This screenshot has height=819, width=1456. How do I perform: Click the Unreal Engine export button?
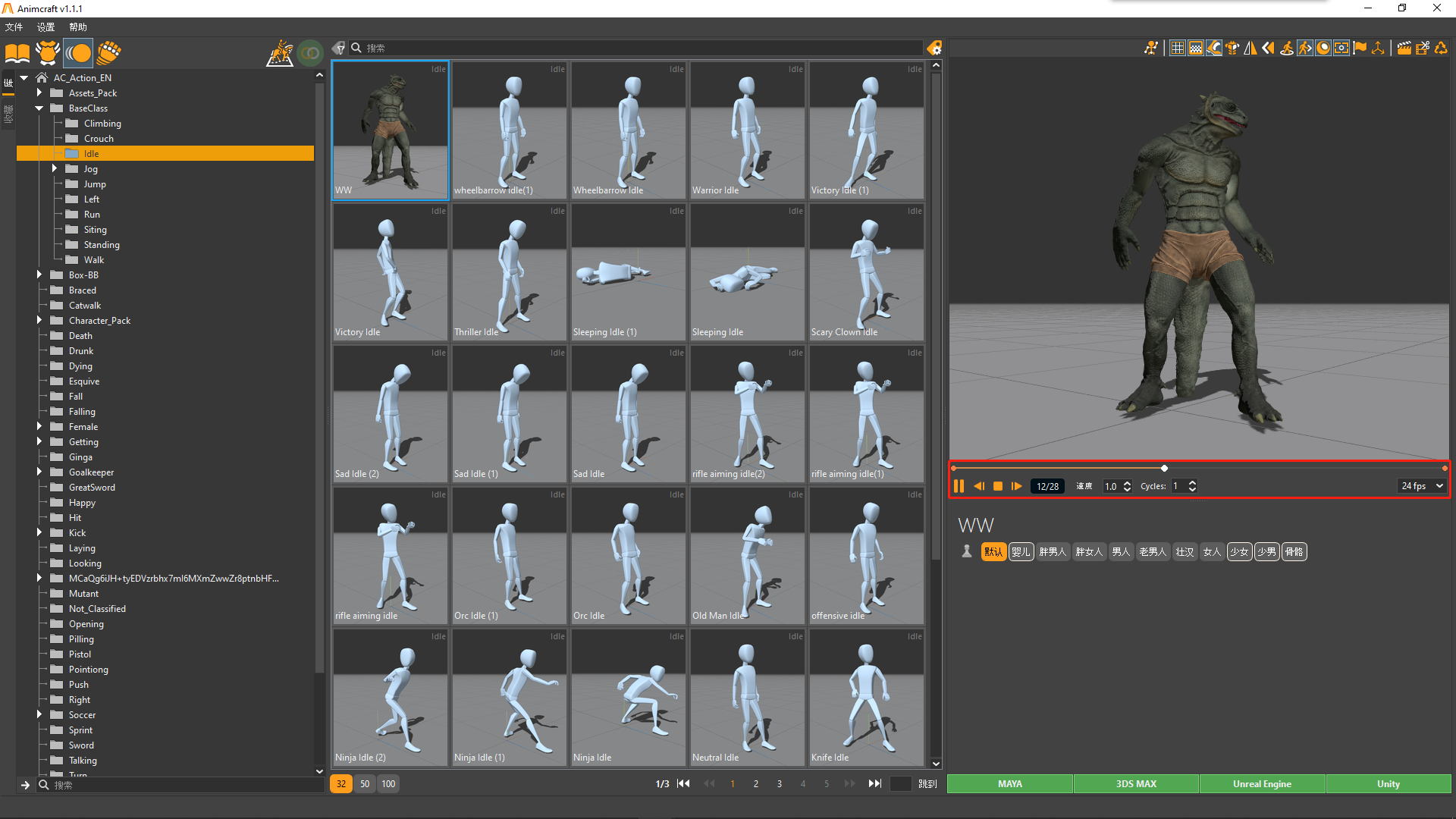point(1262,783)
